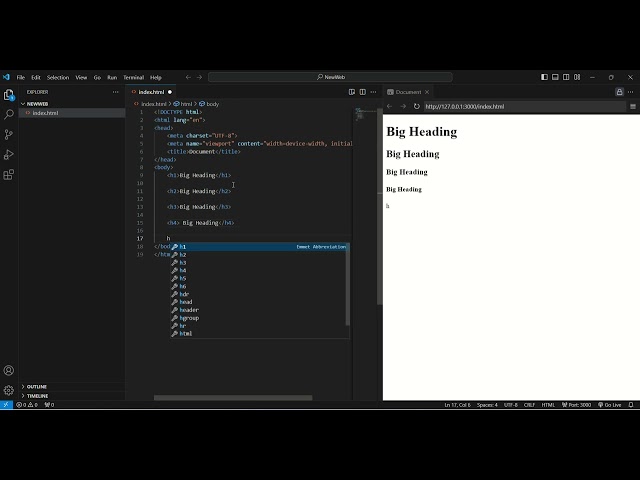640x480 pixels.
Task: Close the Document preview tab
Action: click(x=427, y=92)
